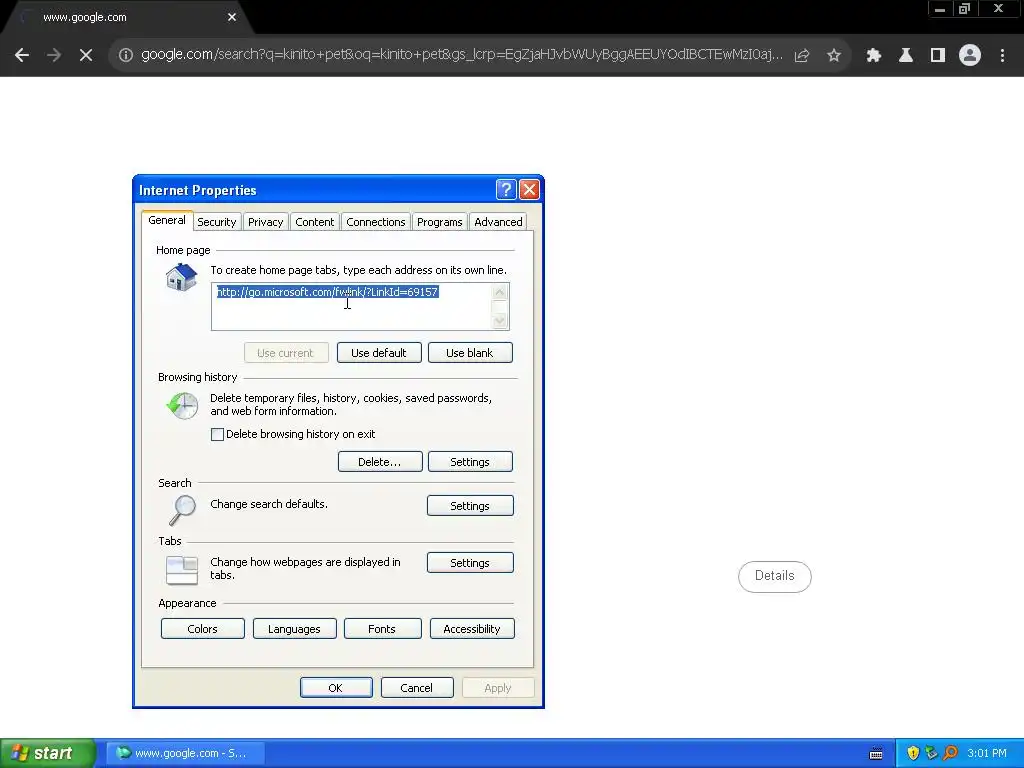Click the Use blank button
Viewport: 1024px width, 768px height.
point(470,353)
